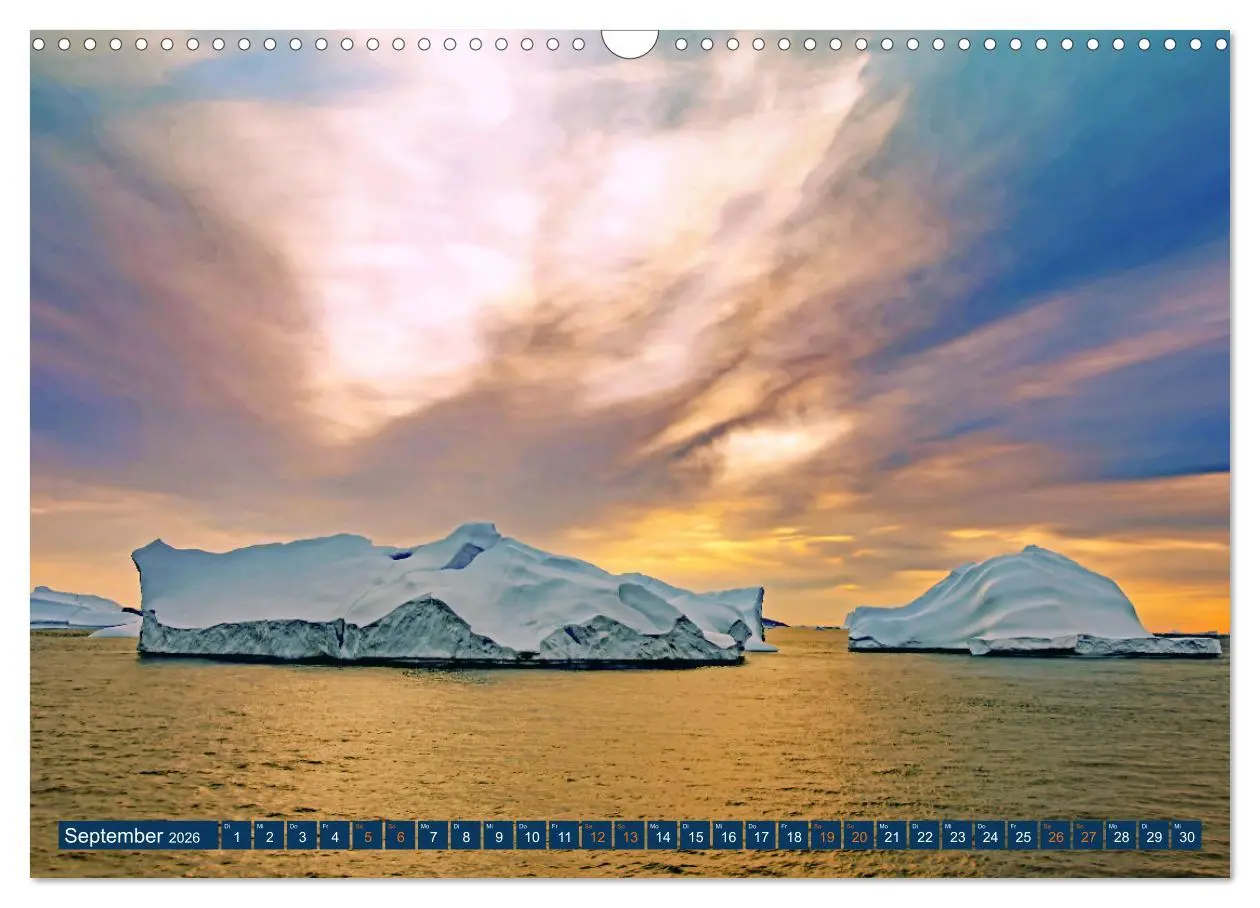1260x908 pixels.
Task: Select day 16 in the calendar strip
Action: click(728, 836)
